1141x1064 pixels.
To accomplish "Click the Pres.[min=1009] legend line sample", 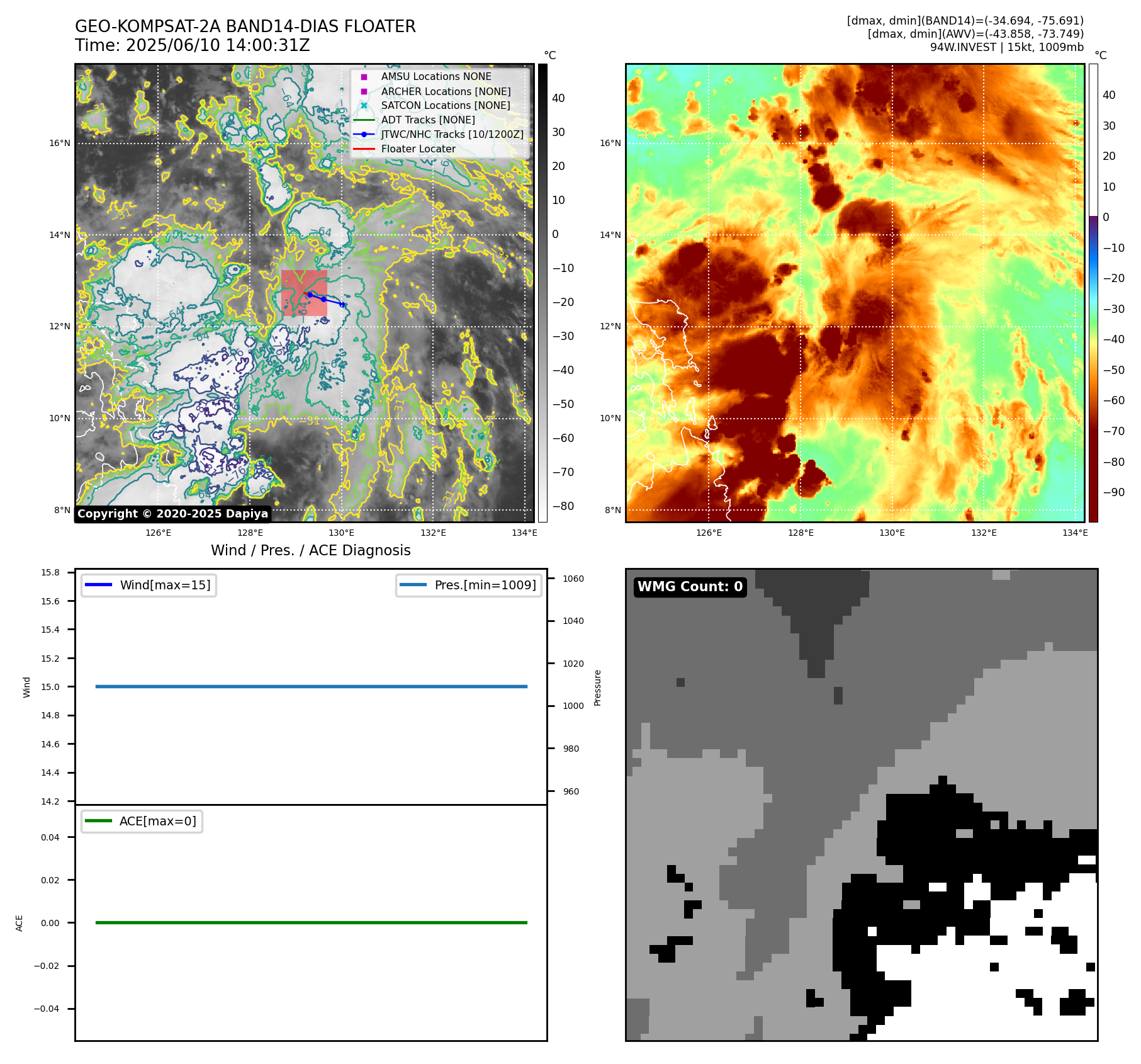I will pyautogui.click(x=413, y=585).
